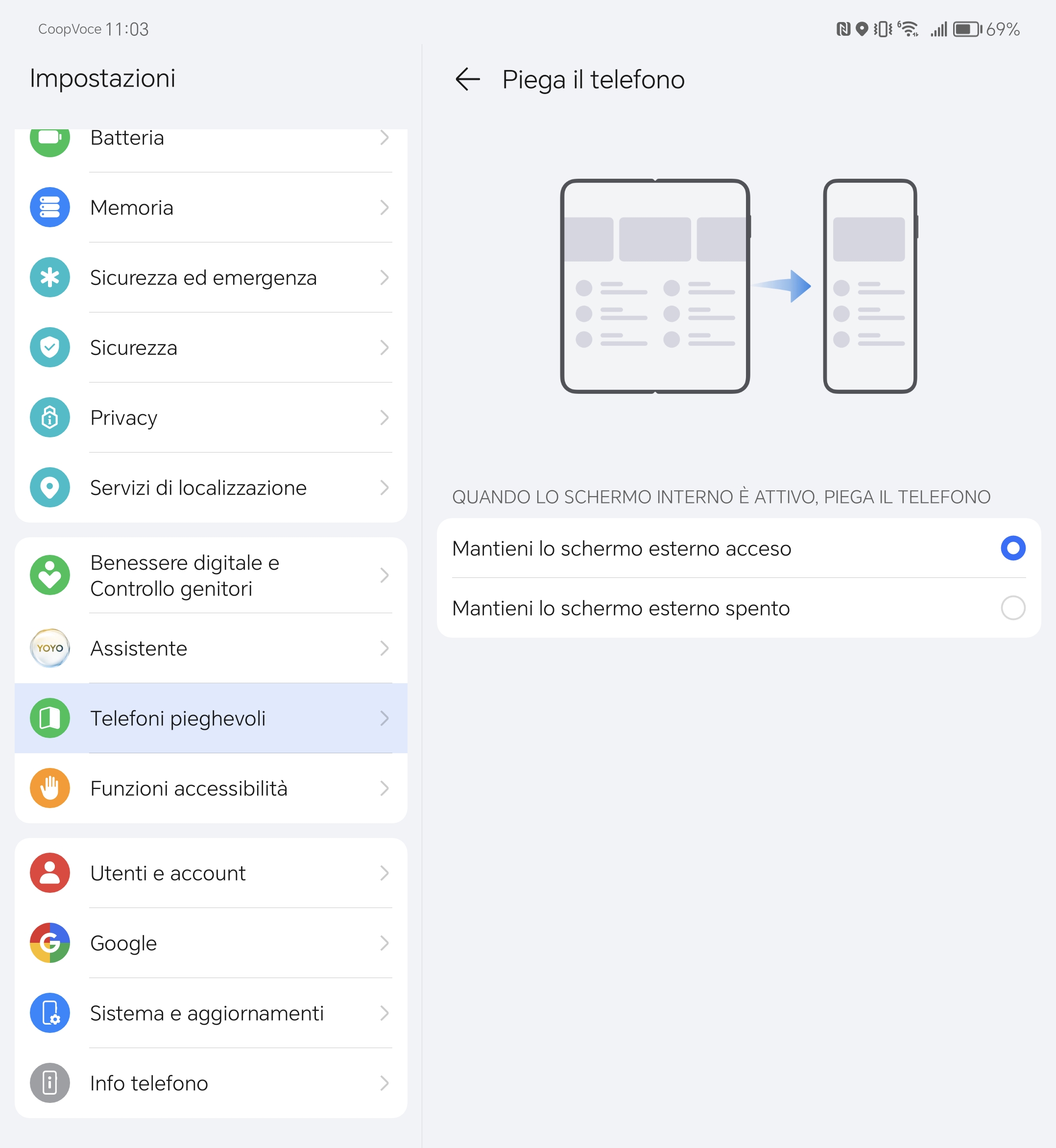Tap the back arrow beside Piega il telefono
The image size is (1056, 1148).
[x=467, y=79]
